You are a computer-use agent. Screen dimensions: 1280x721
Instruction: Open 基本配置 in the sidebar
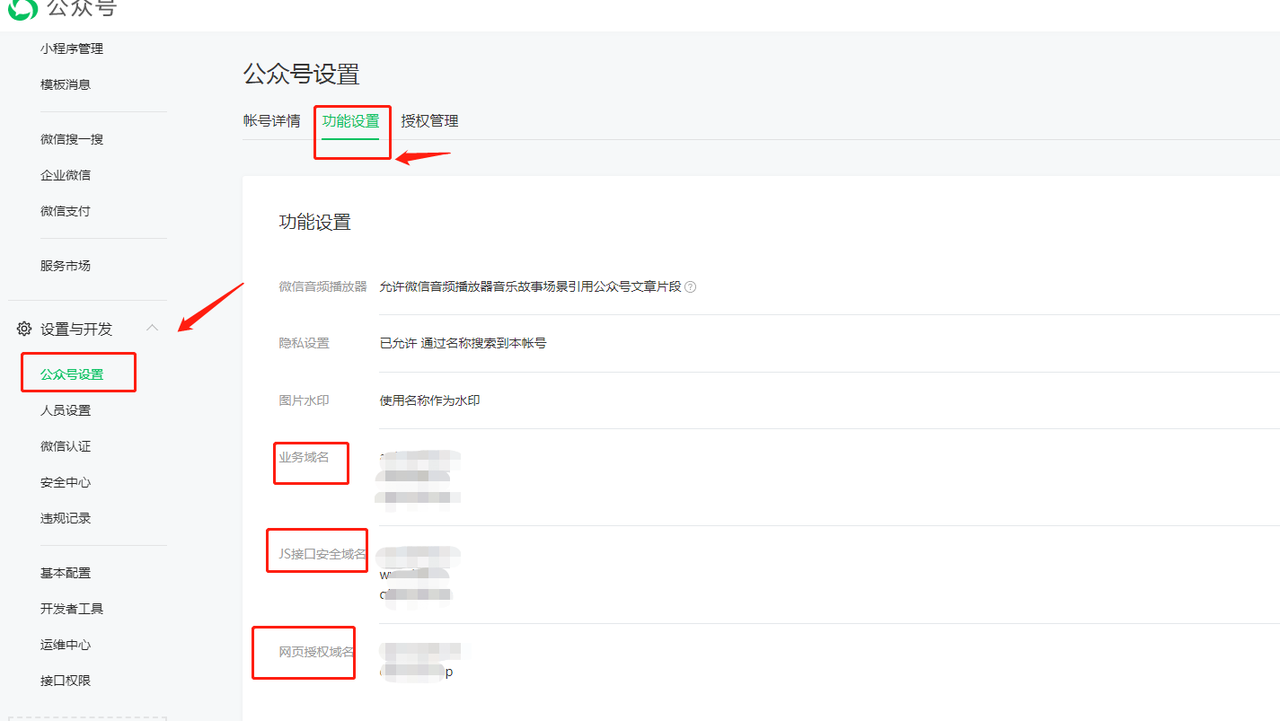(66, 573)
